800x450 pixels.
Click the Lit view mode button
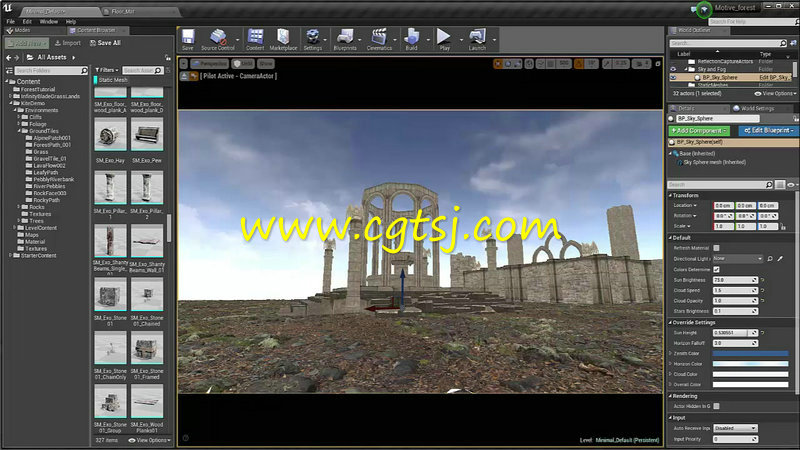pyautogui.click(x=243, y=64)
